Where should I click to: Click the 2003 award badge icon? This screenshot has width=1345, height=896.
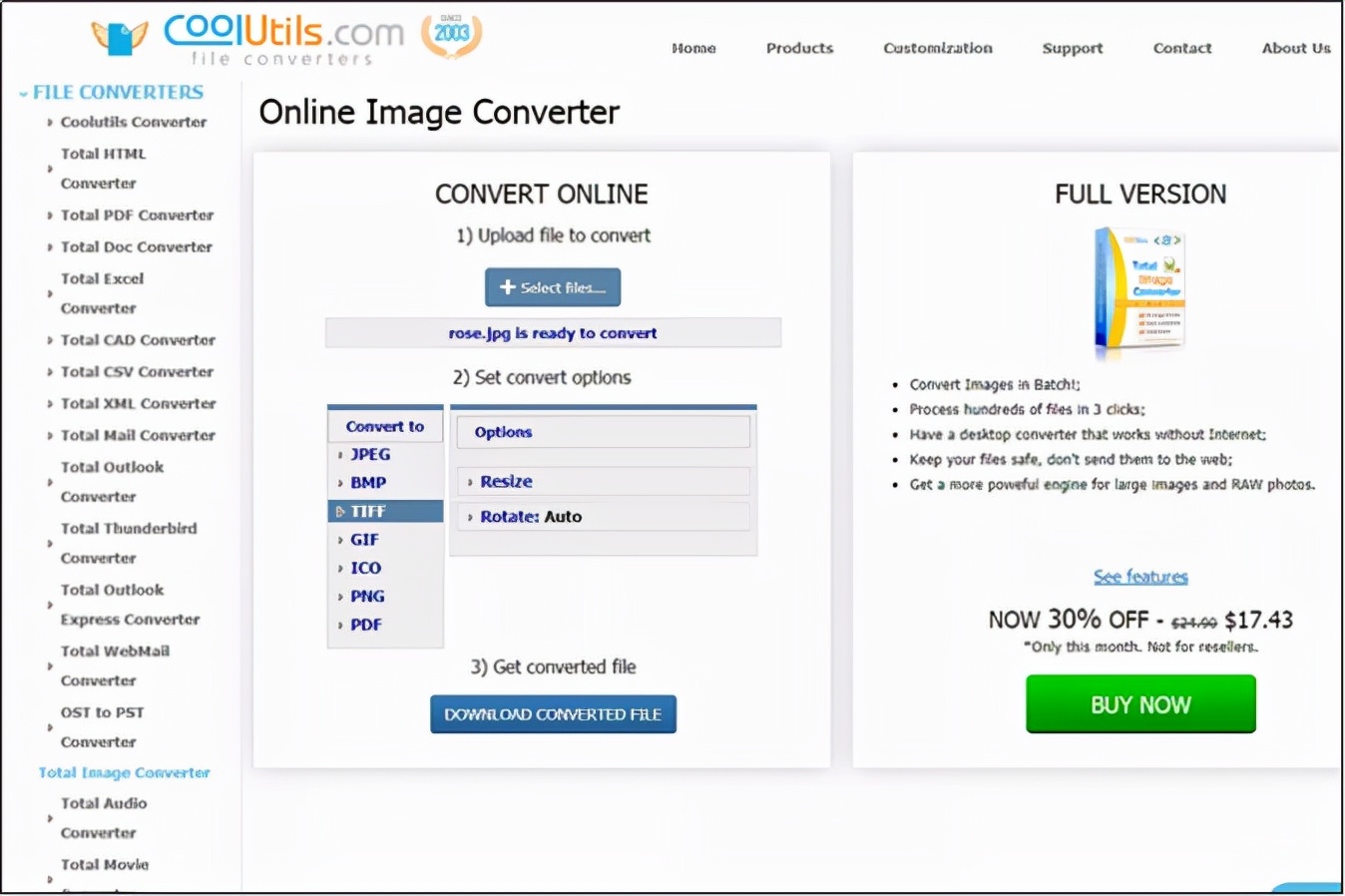click(451, 35)
